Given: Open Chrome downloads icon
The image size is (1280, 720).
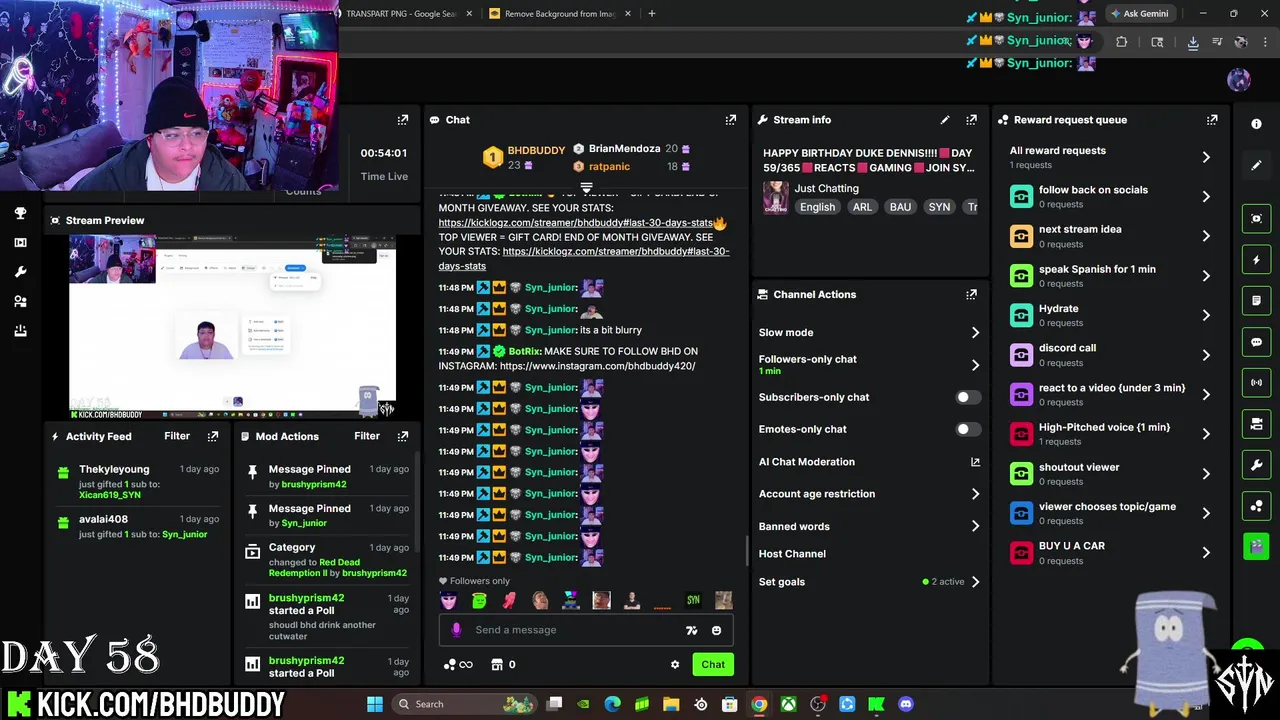Looking at the screenshot, I should coord(1193,42).
